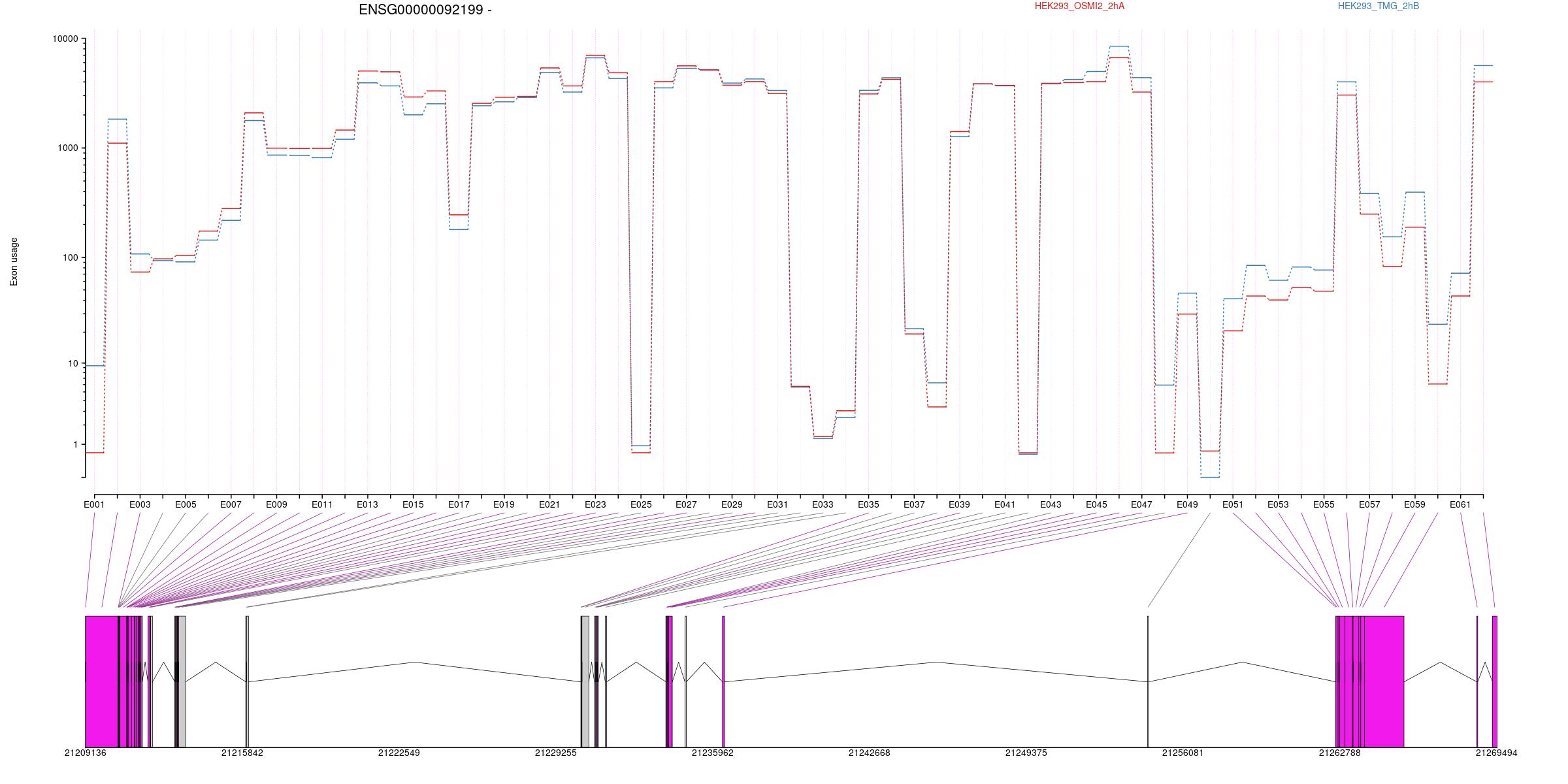Select exon label E027
This screenshot has height=784, width=1568.
click(x=686, y=504)
